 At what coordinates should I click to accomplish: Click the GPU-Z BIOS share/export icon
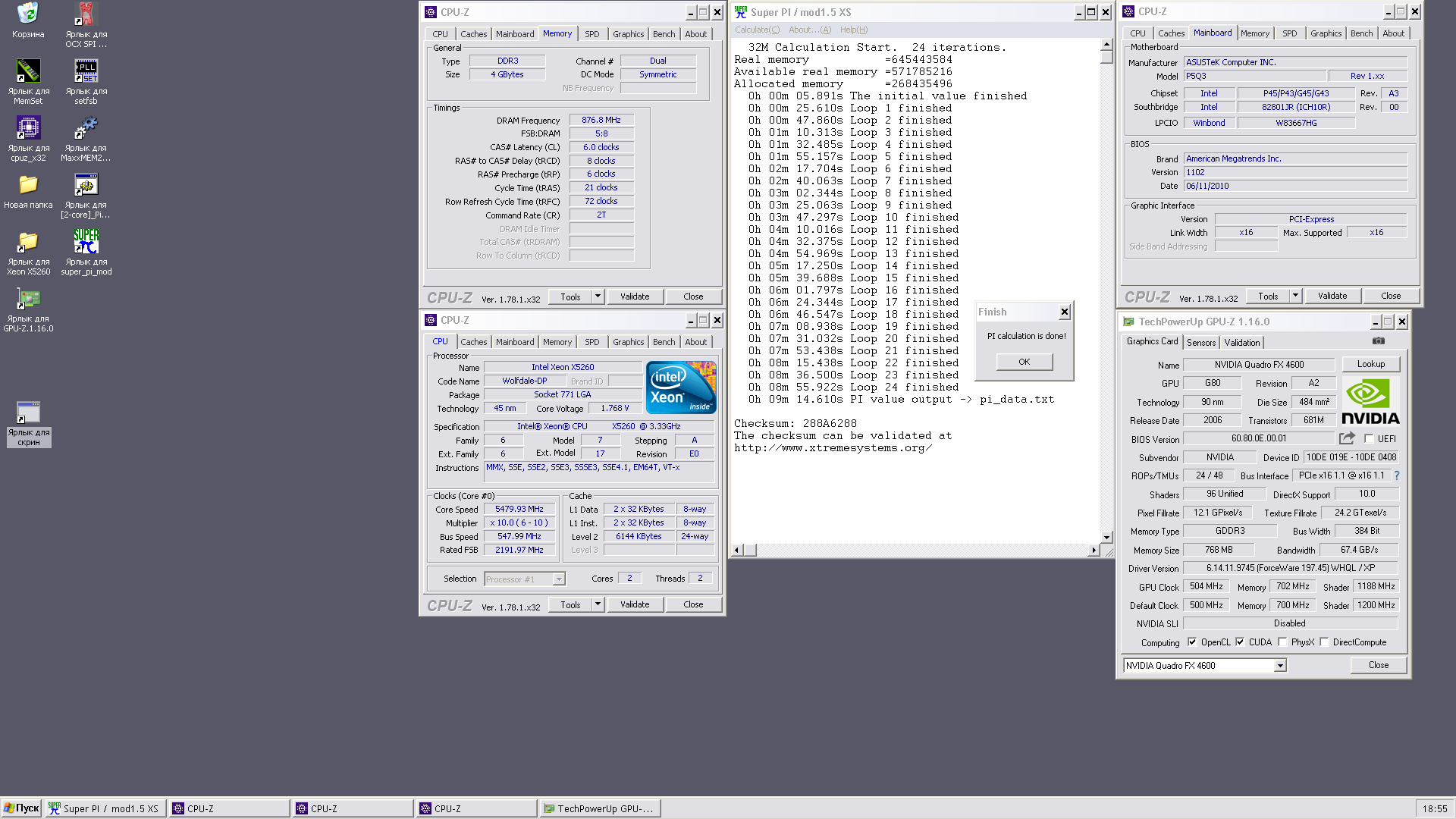tap(1347, 438)
